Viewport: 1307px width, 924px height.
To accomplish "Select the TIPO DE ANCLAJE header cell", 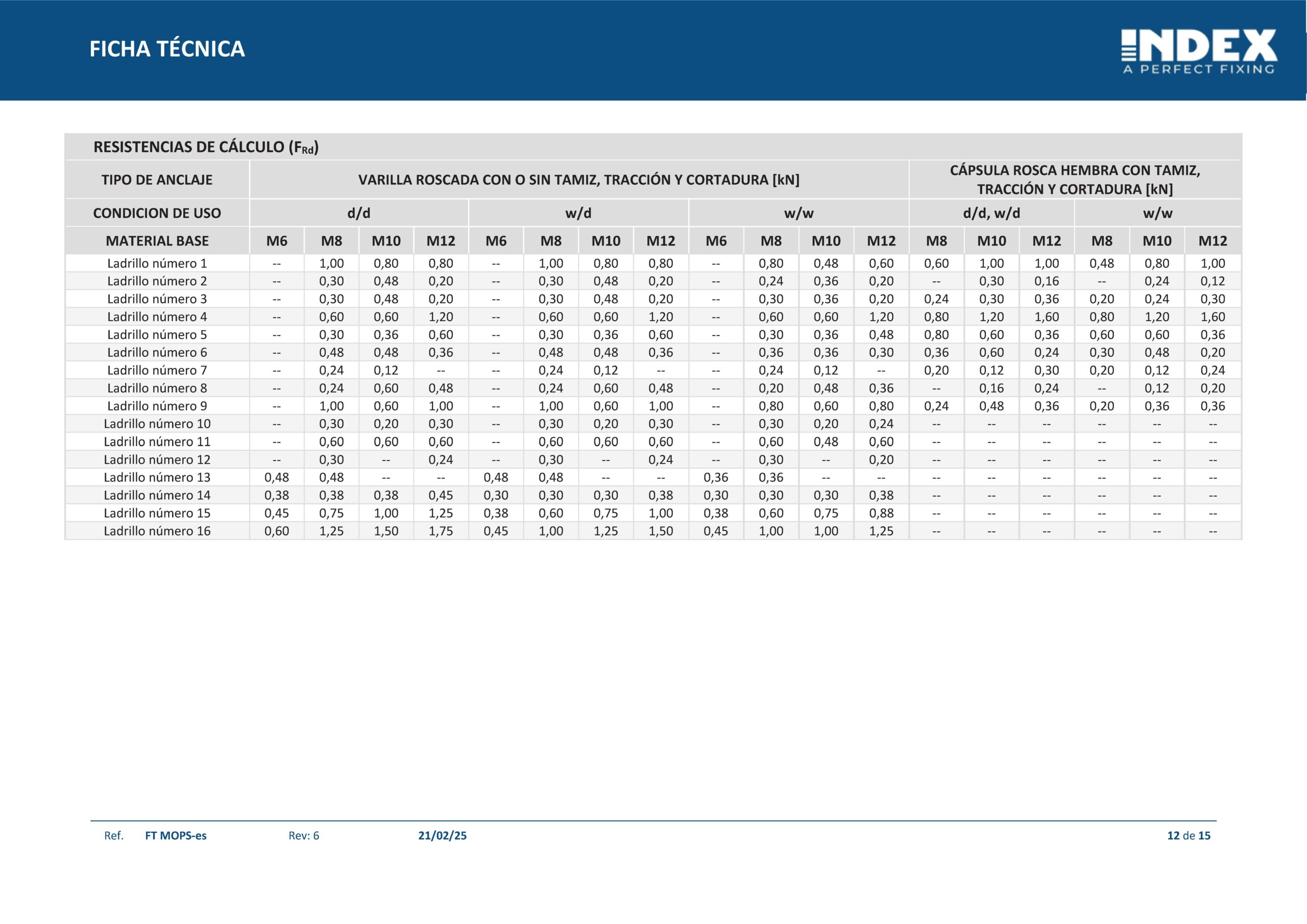I will (x=157, y=180).
